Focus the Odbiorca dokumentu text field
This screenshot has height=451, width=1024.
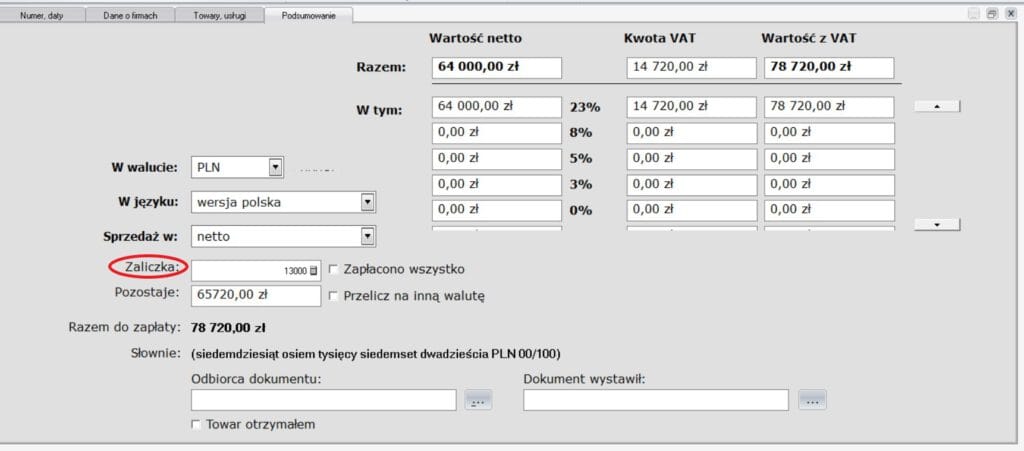tap(323, 400)
